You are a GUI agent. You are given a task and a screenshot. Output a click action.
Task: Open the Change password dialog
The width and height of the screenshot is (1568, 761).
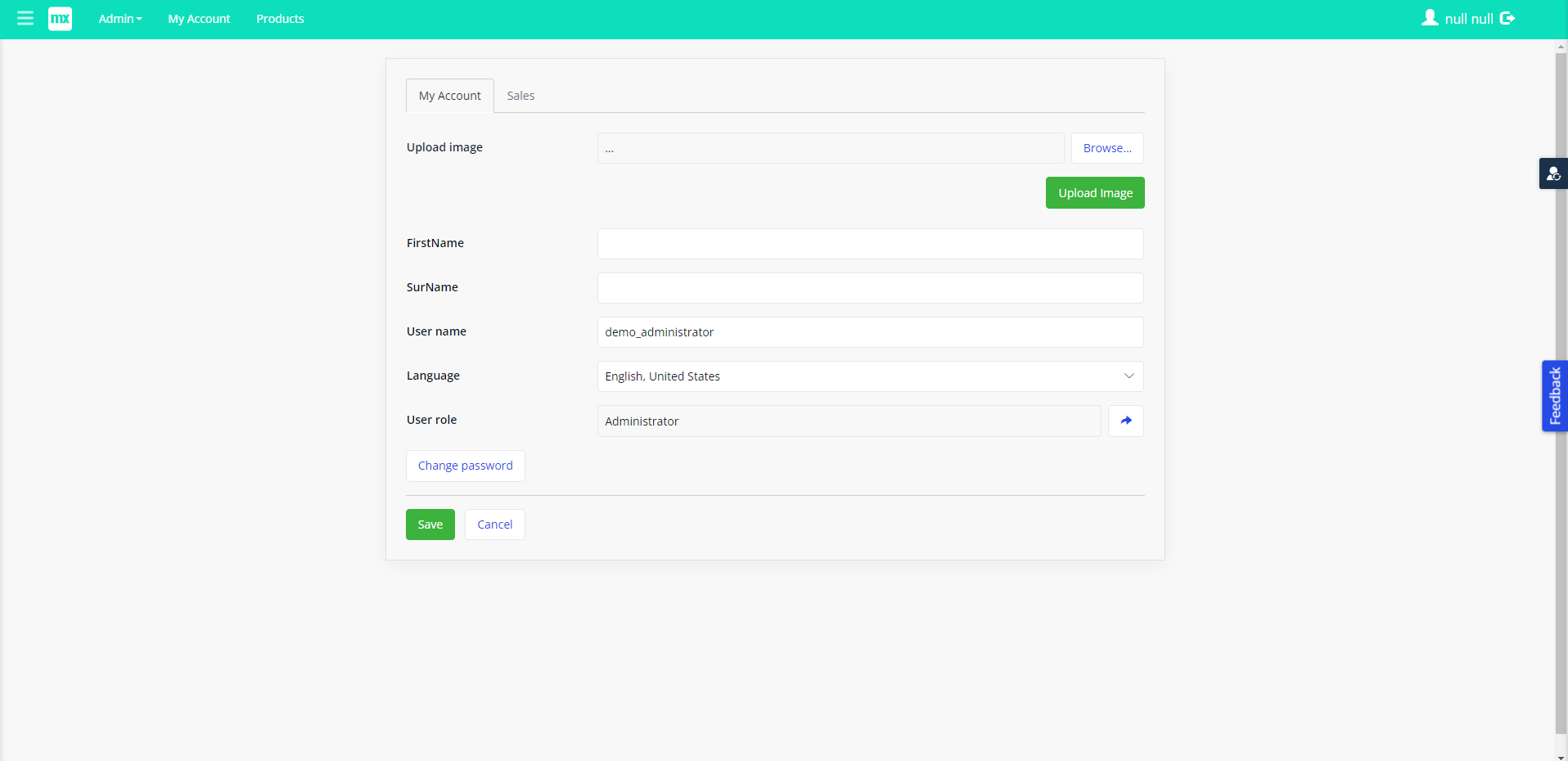[465, 465]
